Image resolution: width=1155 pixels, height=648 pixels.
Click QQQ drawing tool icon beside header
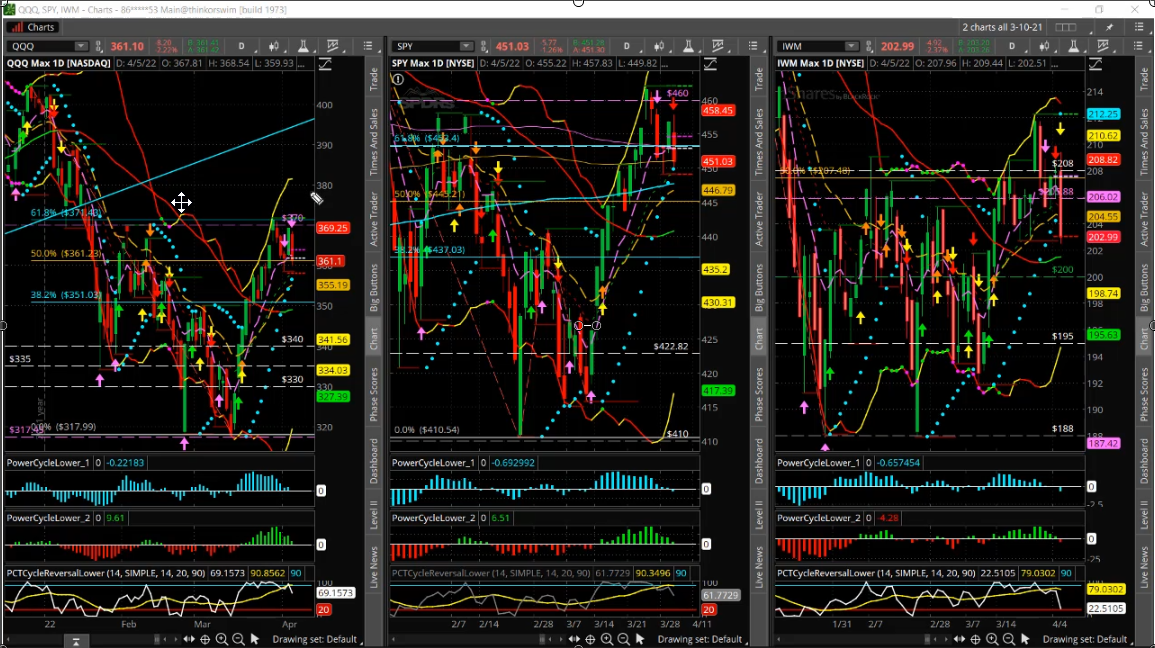tap(325, 64)
